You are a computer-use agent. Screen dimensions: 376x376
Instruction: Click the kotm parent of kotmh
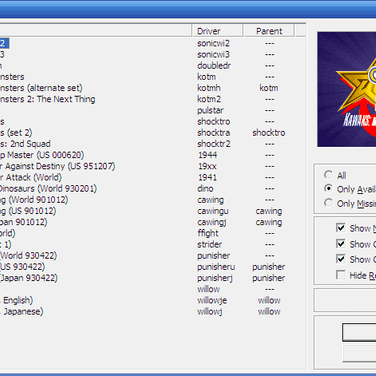click(x=269, y=88)
